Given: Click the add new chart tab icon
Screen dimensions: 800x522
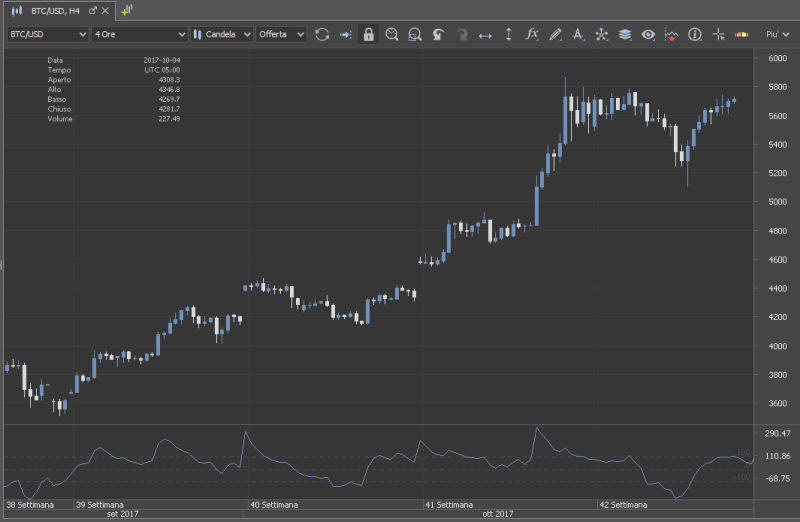Looking at the screenshot, I should (126, 10).
